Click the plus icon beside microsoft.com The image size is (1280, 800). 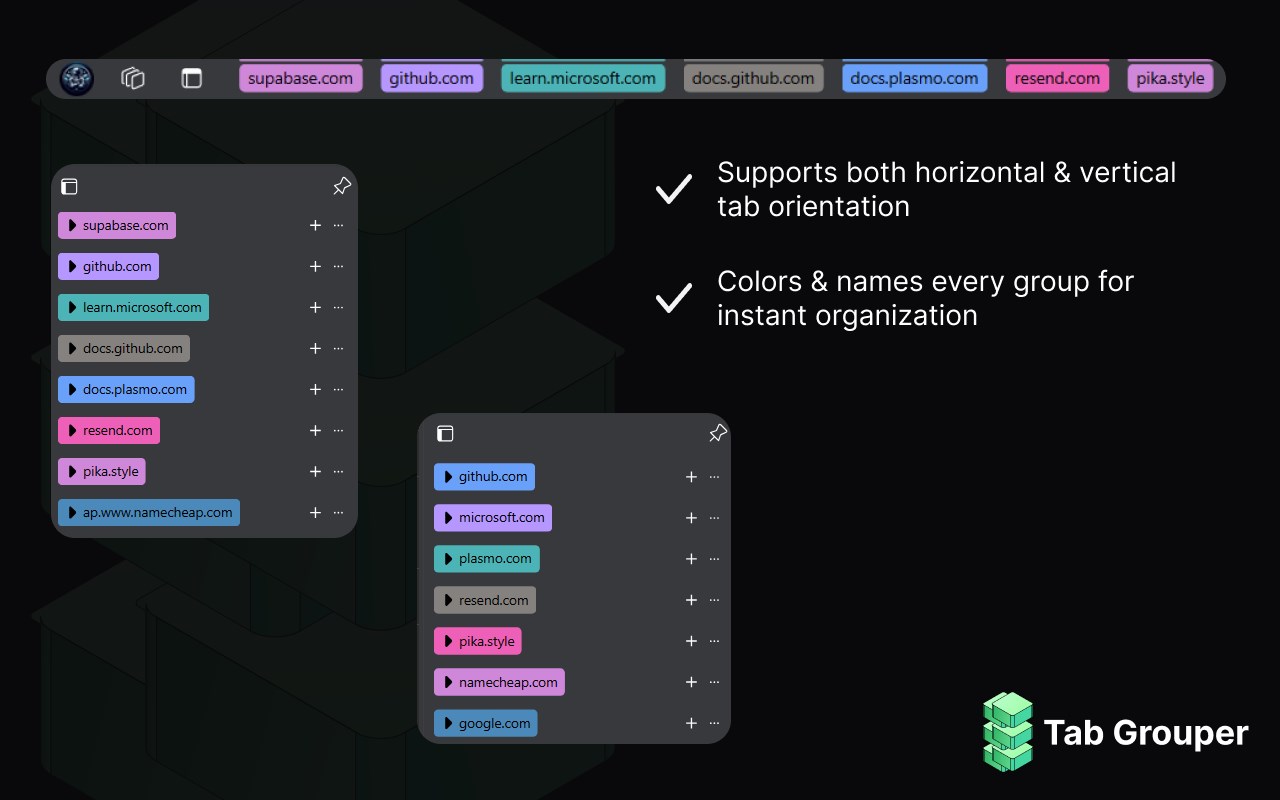pyautogui.click(x=691, y=518)
